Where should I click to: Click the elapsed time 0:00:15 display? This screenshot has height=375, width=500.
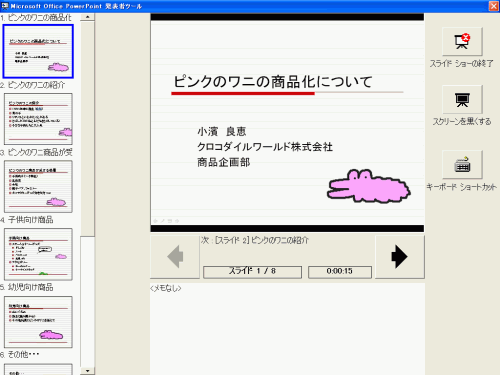click(x=340, y=272)
